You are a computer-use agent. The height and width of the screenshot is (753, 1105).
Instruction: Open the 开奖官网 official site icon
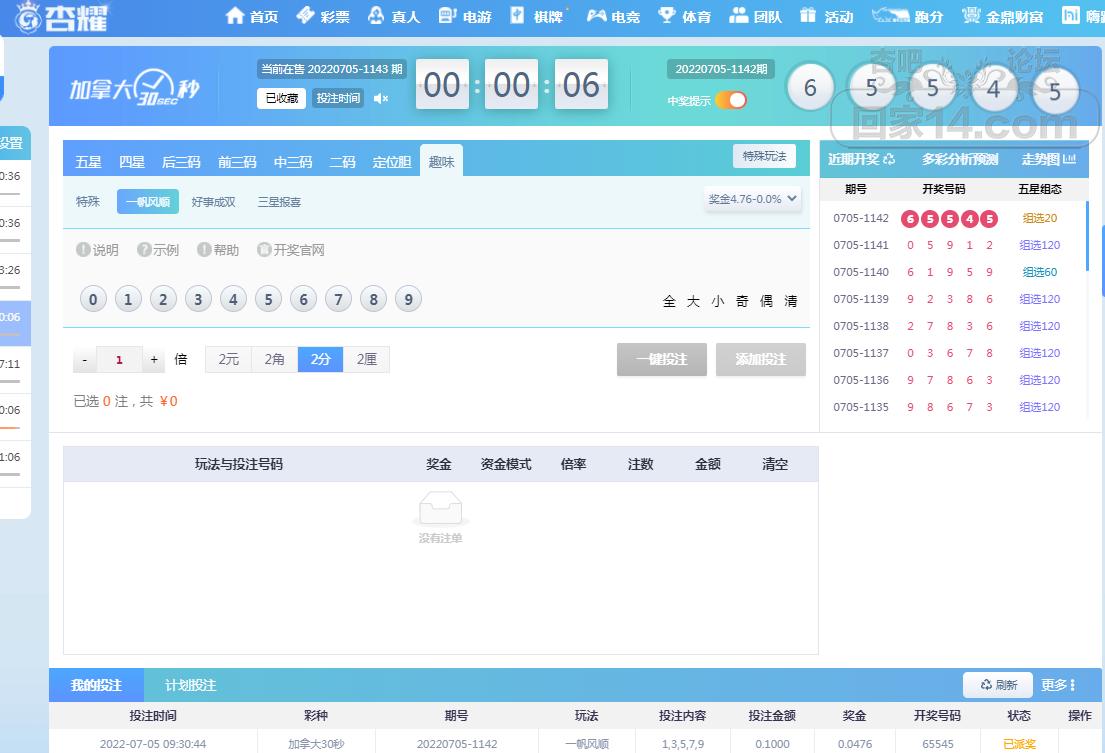point(264,250)
